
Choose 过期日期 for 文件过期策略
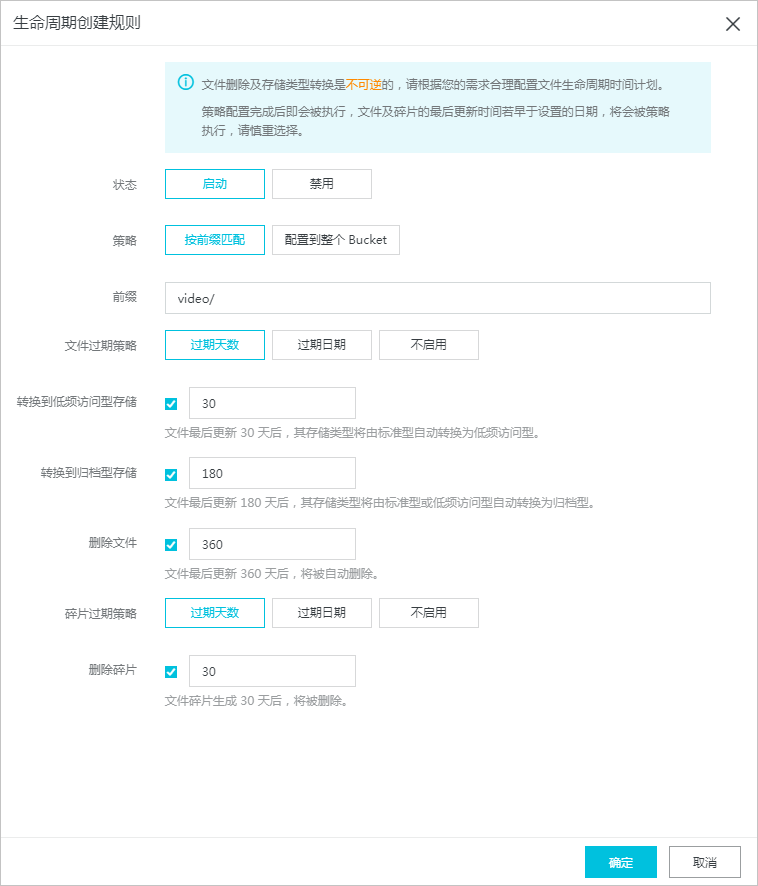[x=322, y=345]
